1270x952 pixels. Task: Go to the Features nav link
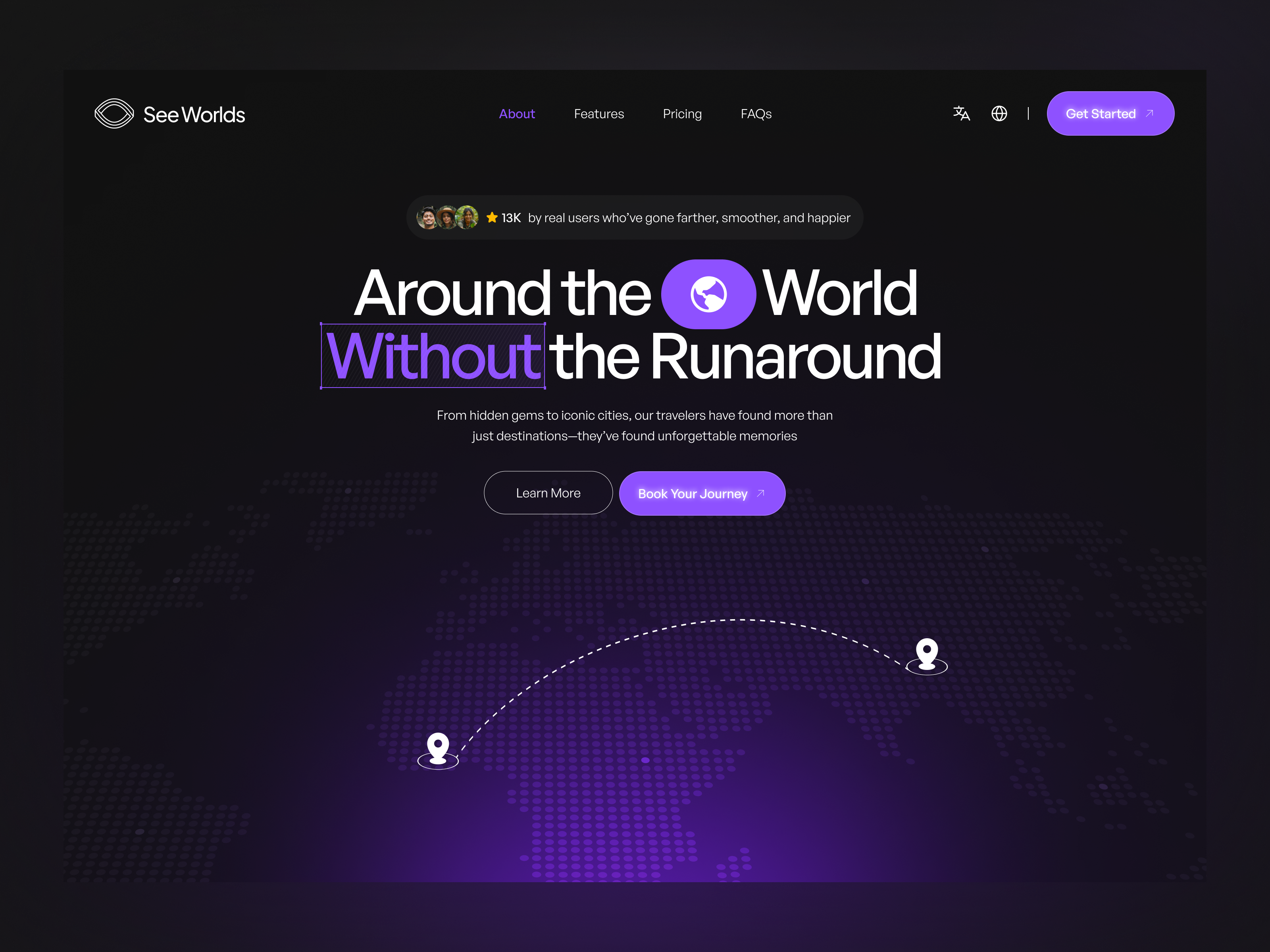coord(599,113)
